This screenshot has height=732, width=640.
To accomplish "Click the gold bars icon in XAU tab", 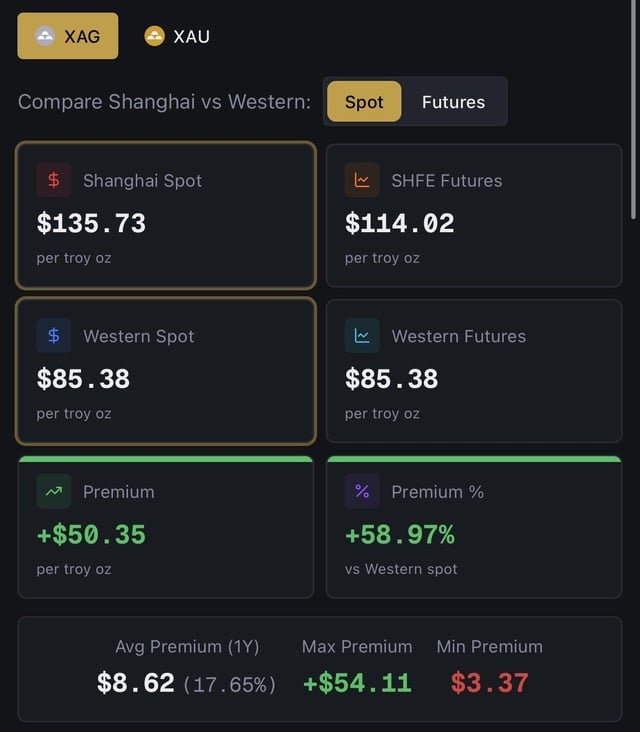I will point(154,36).
